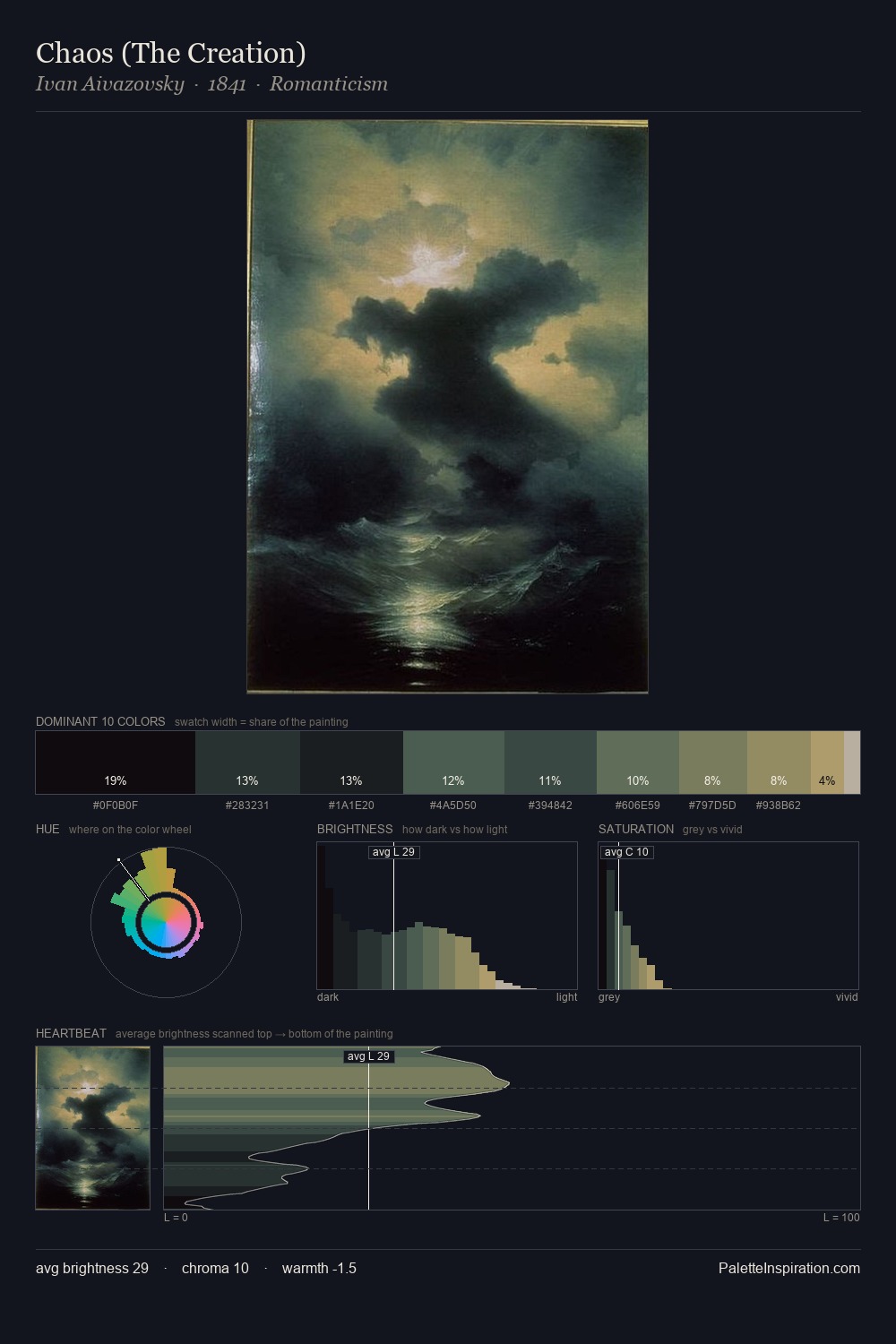Click the hex code '#797D5D' label
Screen dimensions: 896x1344
tap(712, 806)
